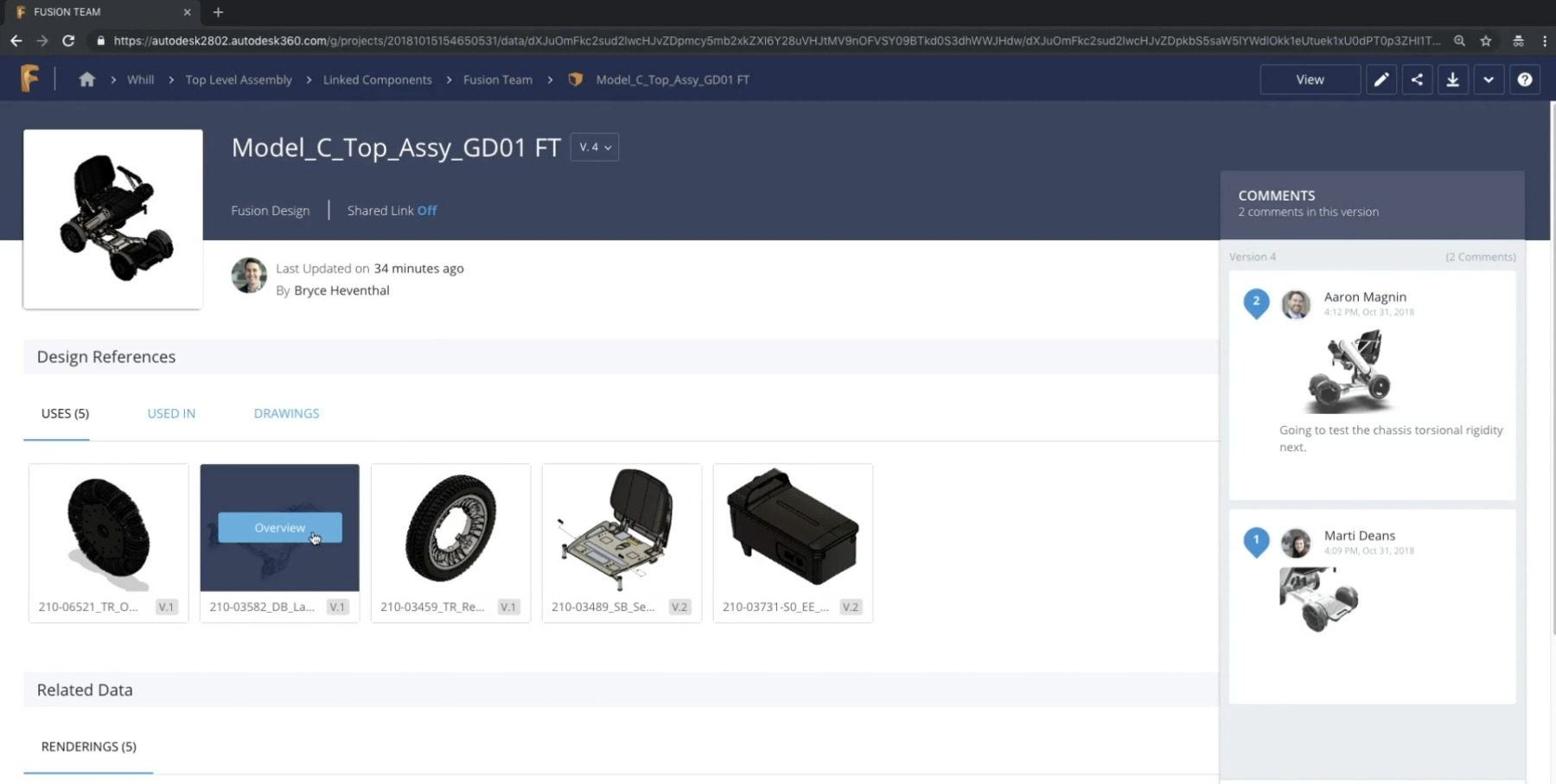The image size is (1556, 784).
Task: Click the wheelchair model thumbnail
Action: pyautogui.click(x=113, y=219)
